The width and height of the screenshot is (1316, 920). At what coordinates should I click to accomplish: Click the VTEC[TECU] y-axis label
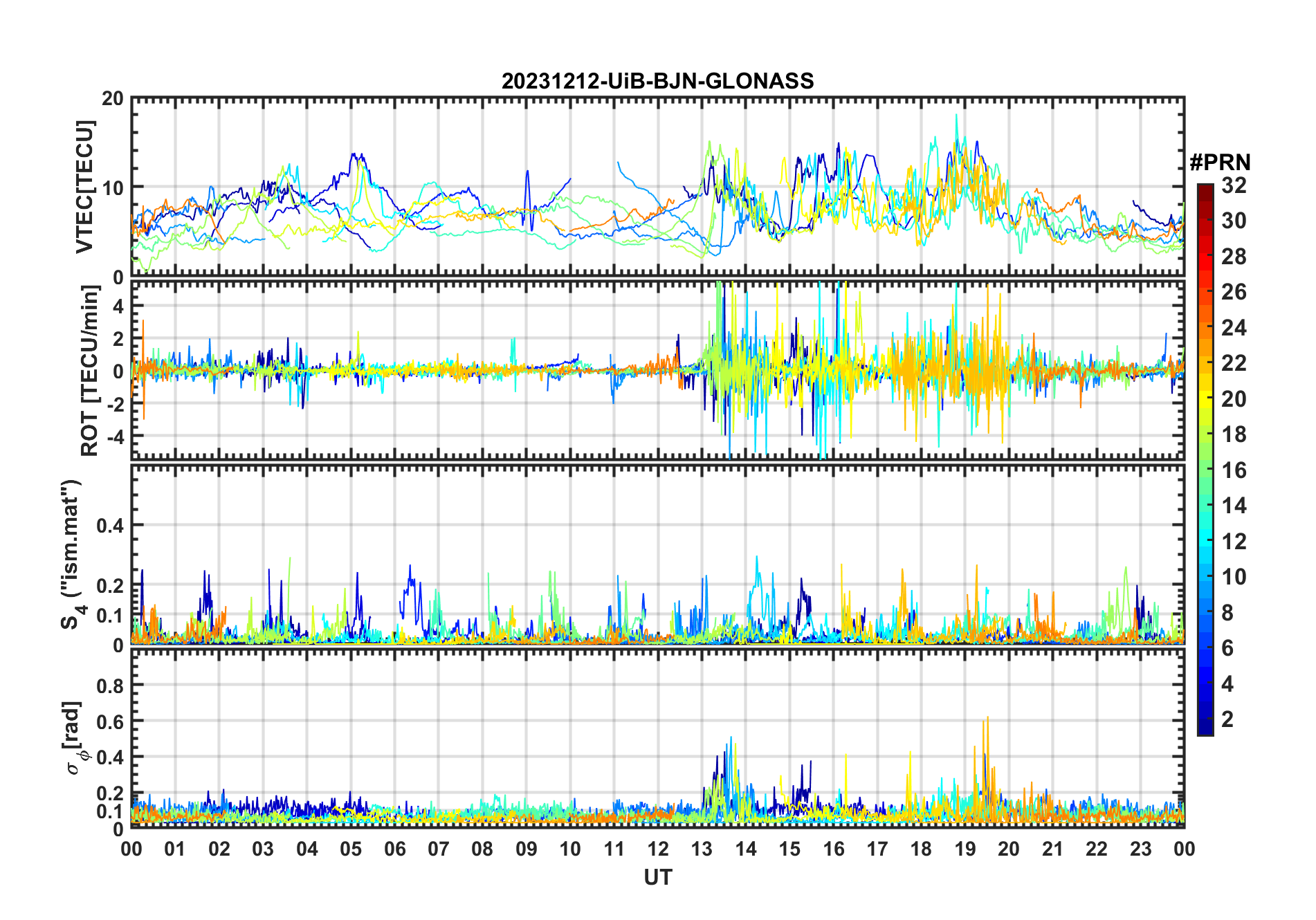(84, 187)
